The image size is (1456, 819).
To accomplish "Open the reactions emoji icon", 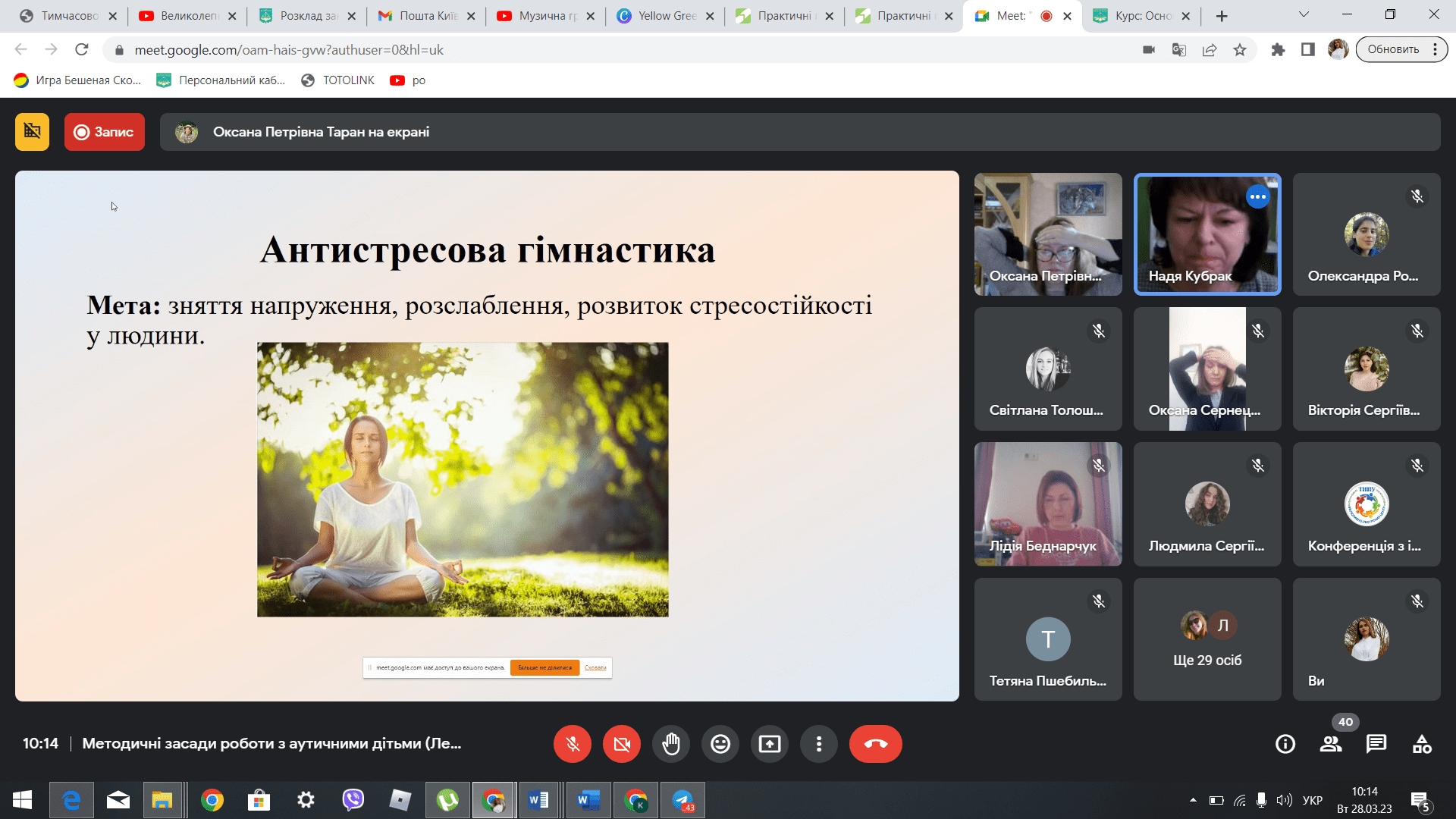I will pos(720,744).
